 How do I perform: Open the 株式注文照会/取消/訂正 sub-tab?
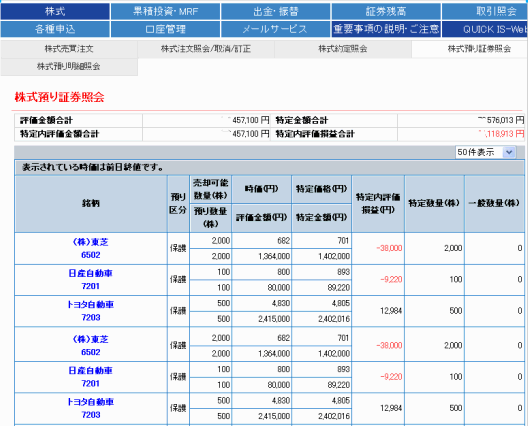coord(206,49)
